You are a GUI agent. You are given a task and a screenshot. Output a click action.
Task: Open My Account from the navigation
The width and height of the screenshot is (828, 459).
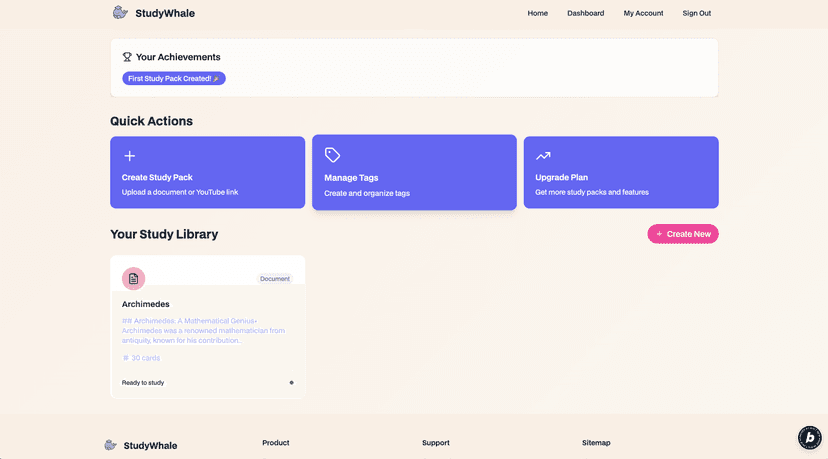click(643, 13)
